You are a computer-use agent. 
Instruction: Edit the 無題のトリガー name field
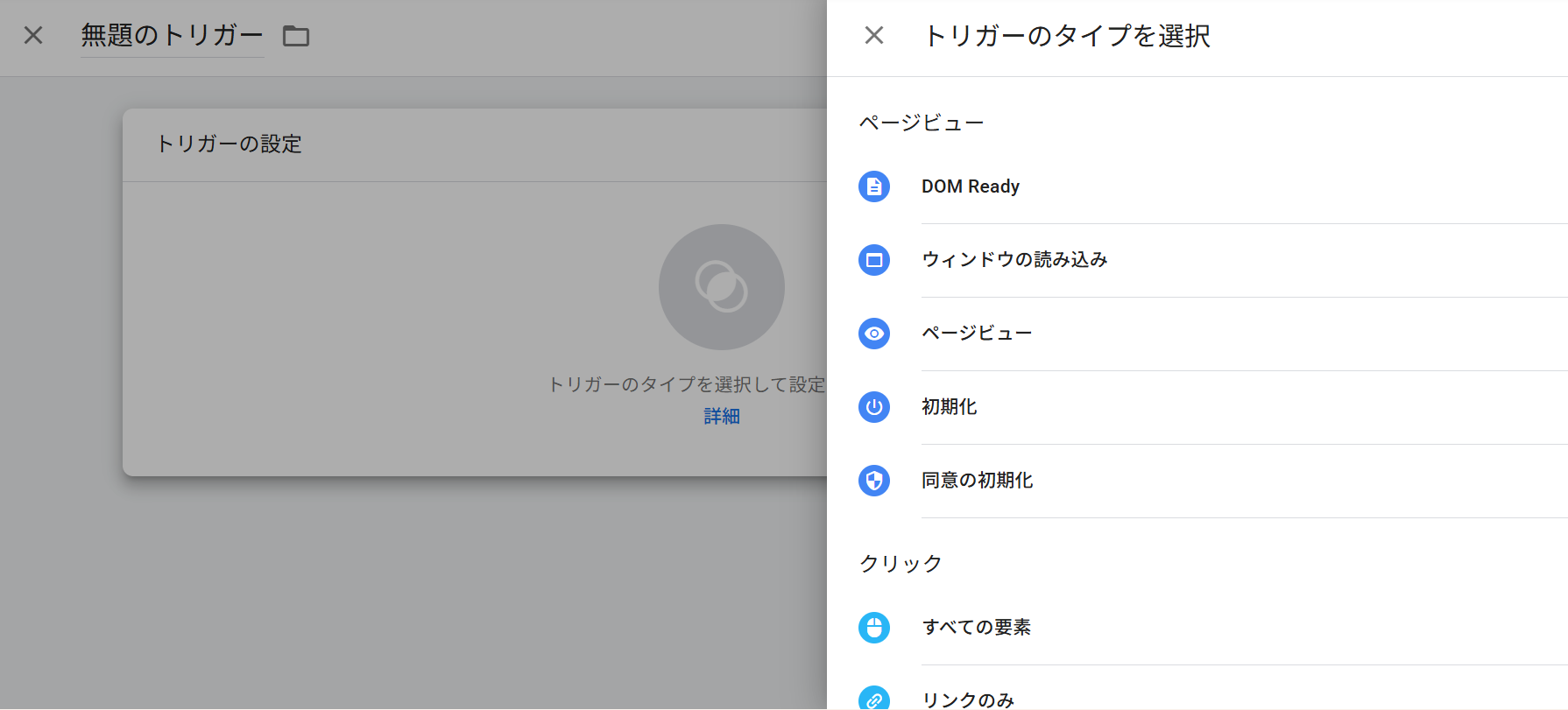pos(172,35)
